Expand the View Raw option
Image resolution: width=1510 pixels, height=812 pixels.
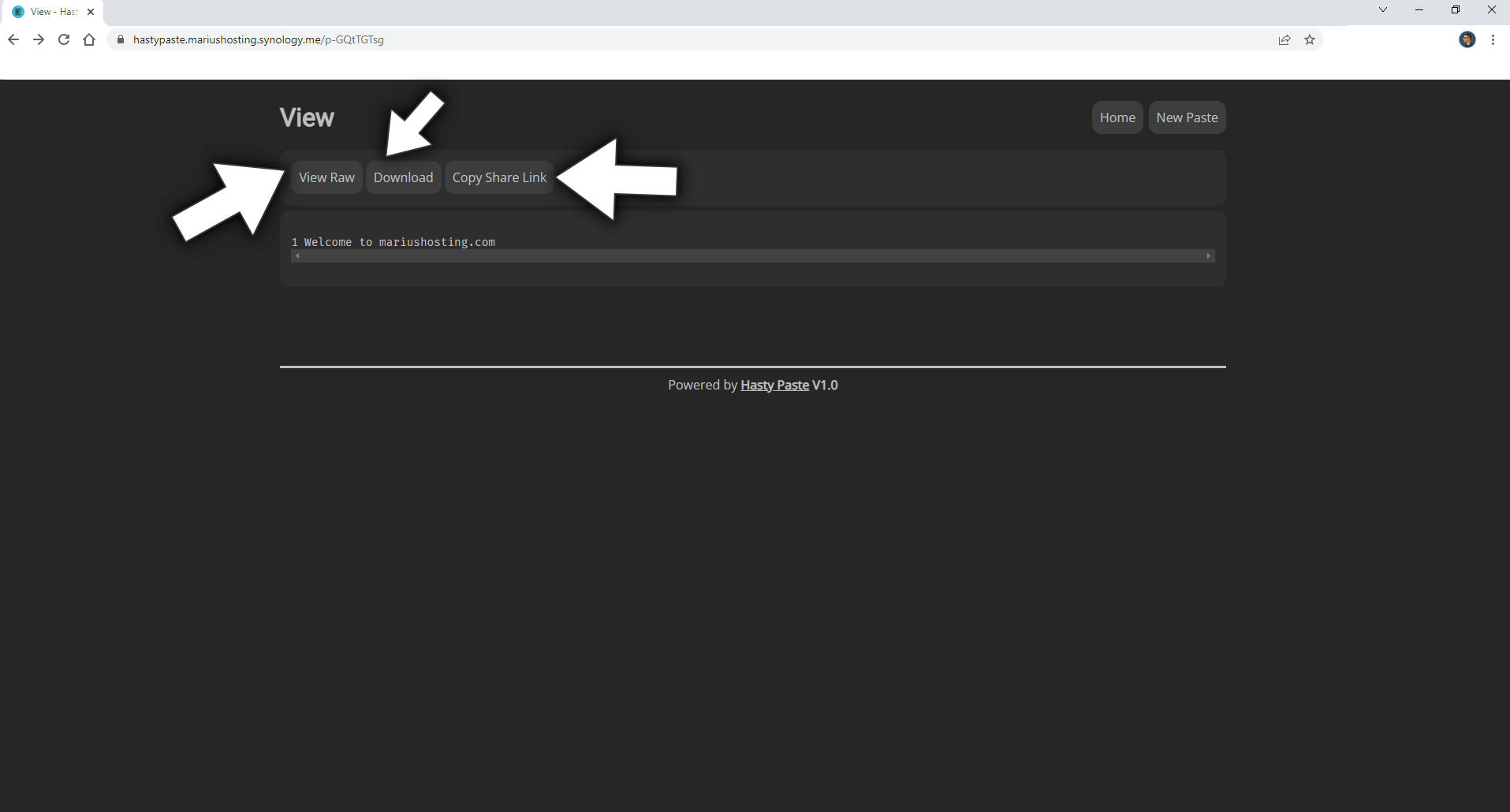click(326, 177)
